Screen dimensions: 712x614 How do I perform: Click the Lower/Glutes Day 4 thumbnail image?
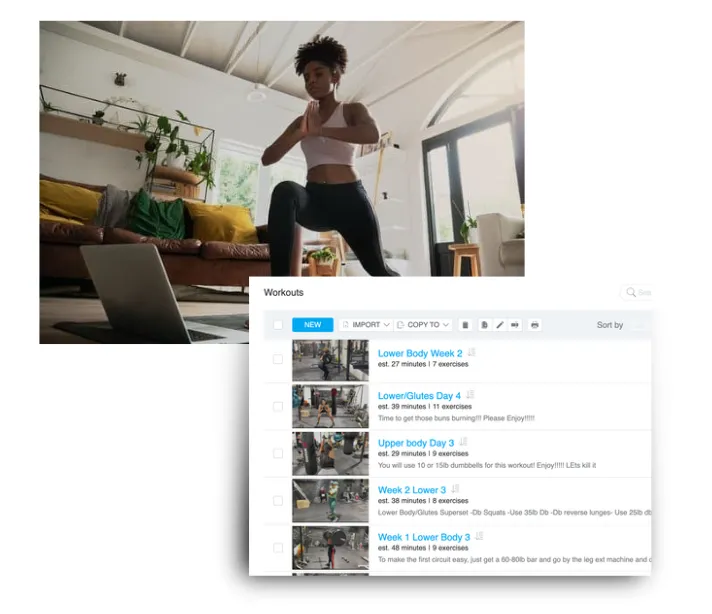[330, 406]
